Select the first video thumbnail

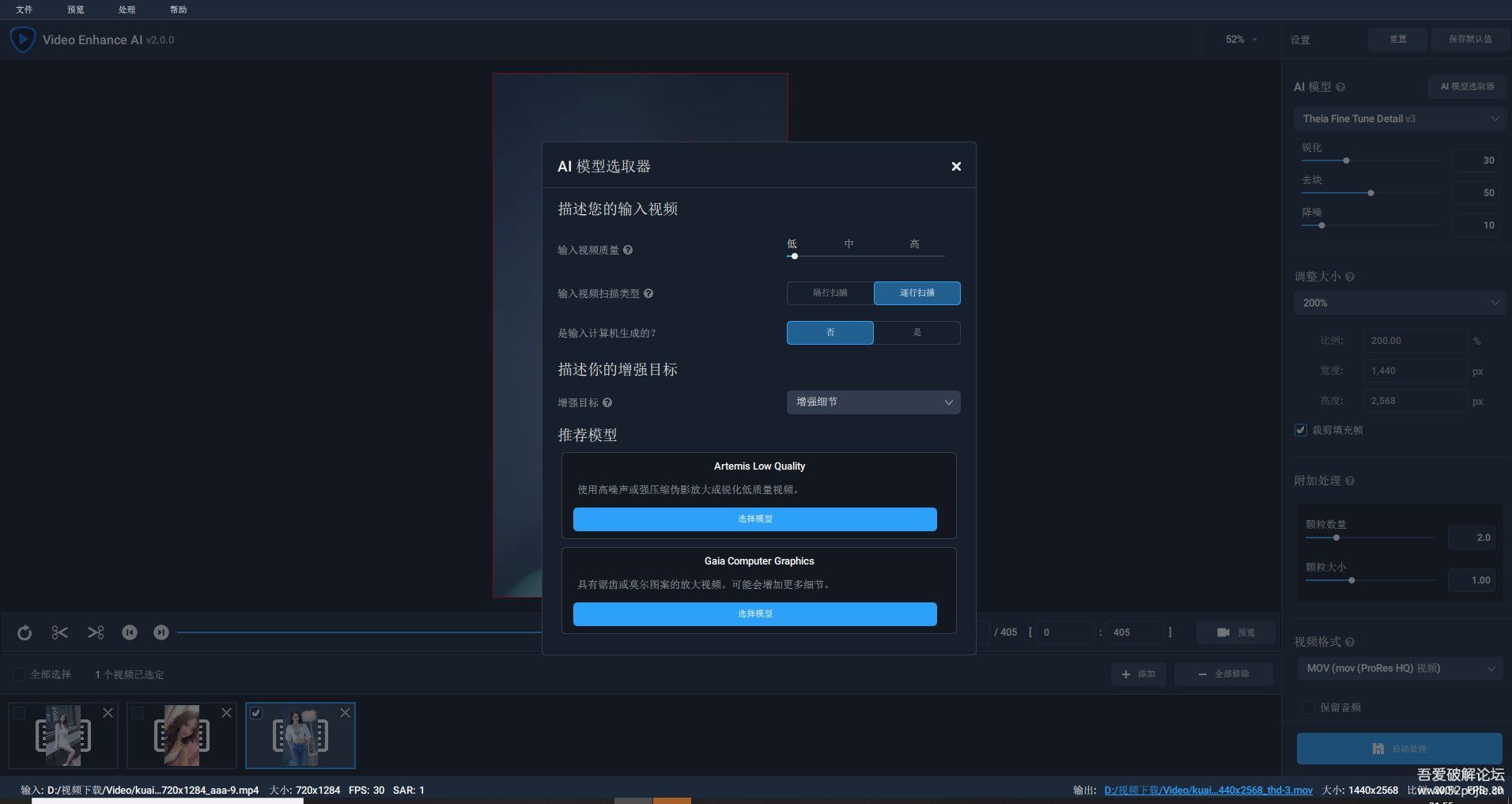62,735
